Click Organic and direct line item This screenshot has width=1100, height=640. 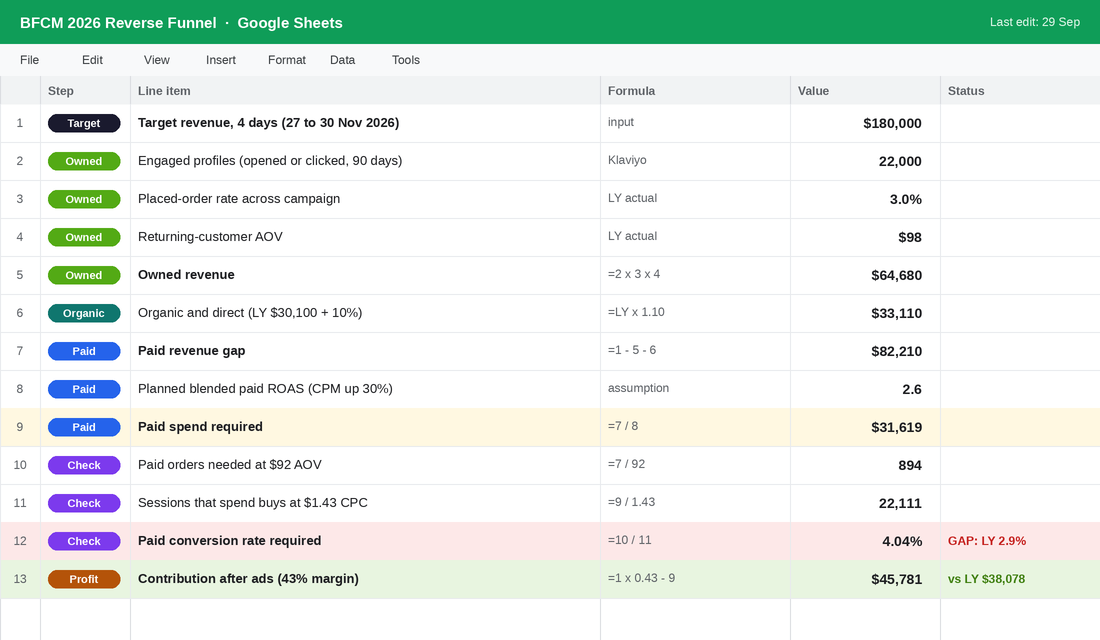pyautogui.click(x=365, y=313)
